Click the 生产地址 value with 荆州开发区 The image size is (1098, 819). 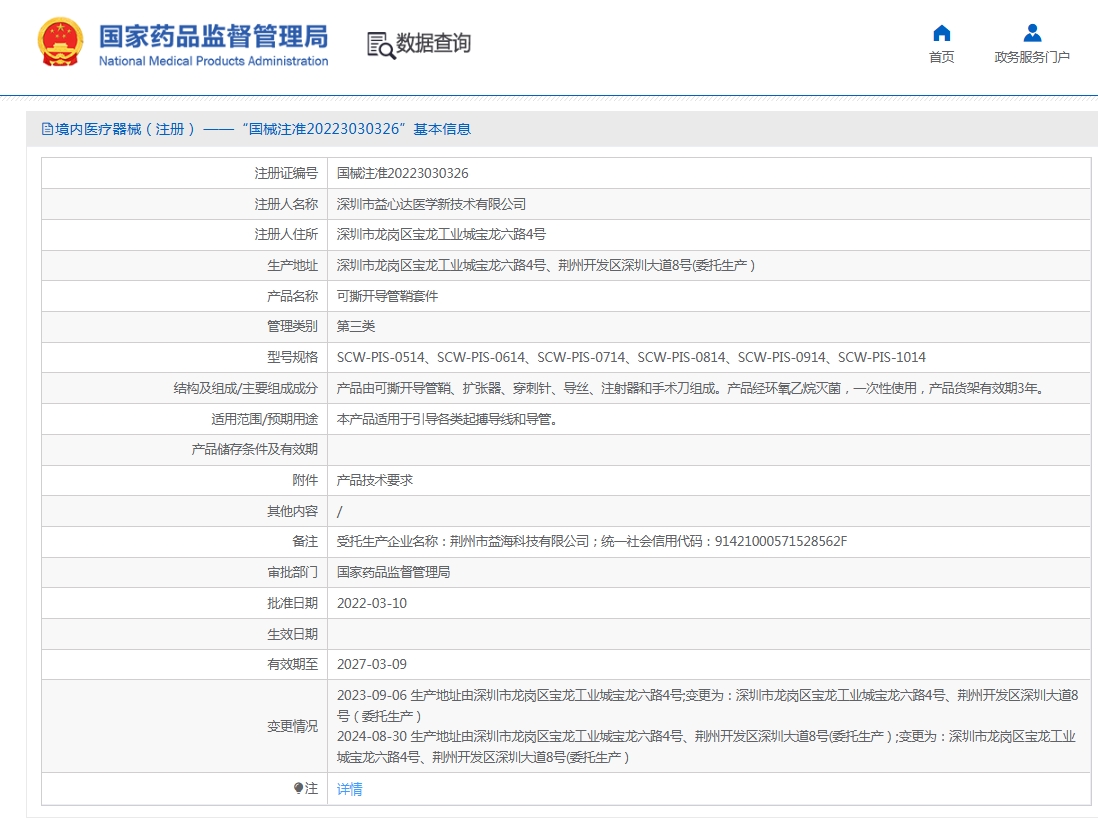click(545, 265)
